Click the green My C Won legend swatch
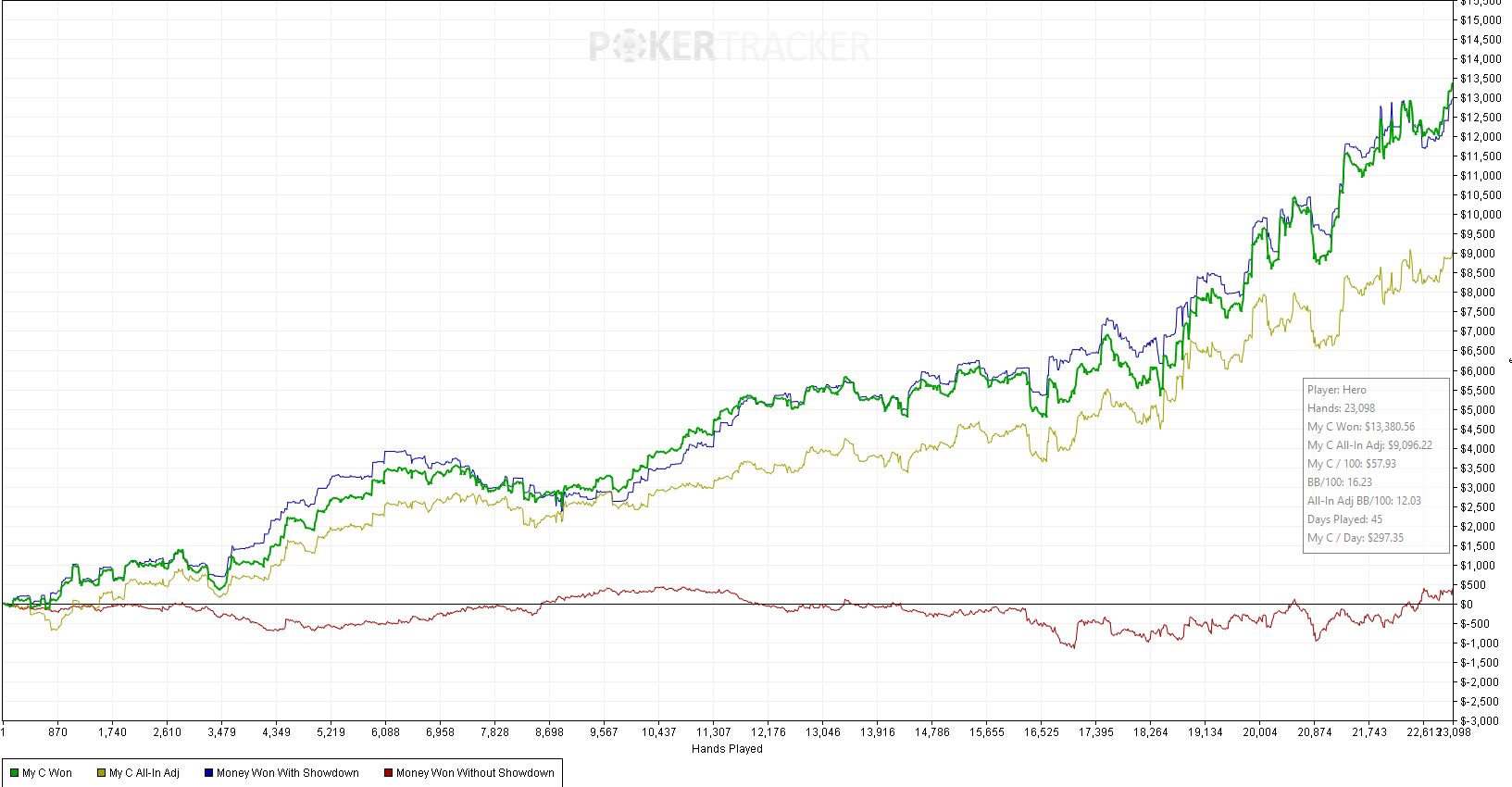The width and height of the screenshot is (1512, 787). pyautogui.click(x=15, y=773)
